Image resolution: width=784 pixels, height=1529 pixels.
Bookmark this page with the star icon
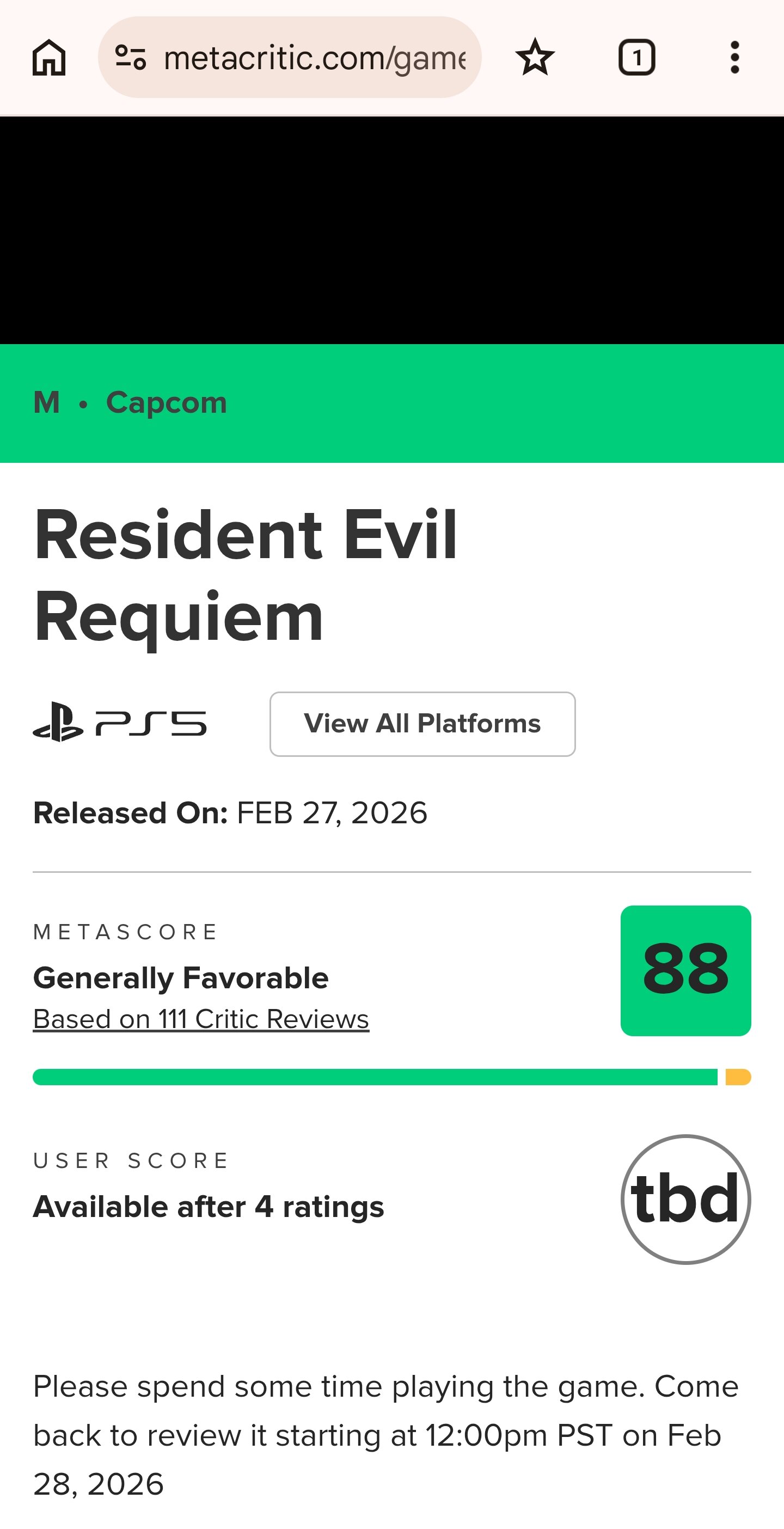(535, 58)
